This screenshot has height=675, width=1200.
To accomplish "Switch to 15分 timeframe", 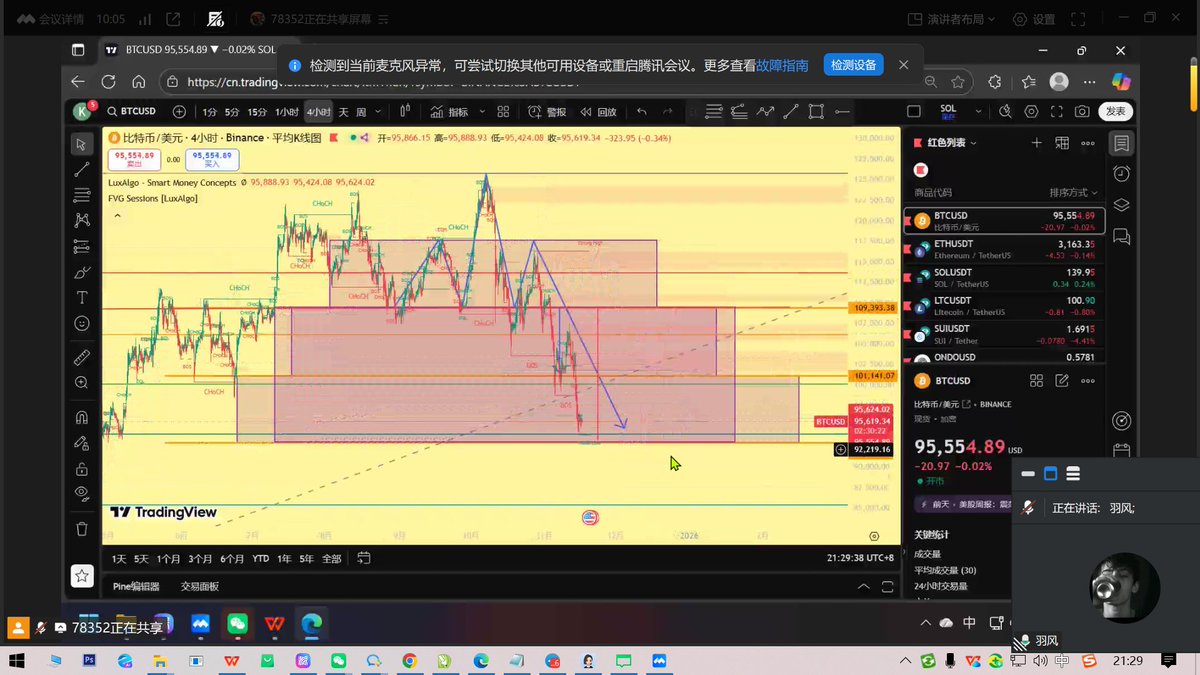I will (x=257, y=112).
